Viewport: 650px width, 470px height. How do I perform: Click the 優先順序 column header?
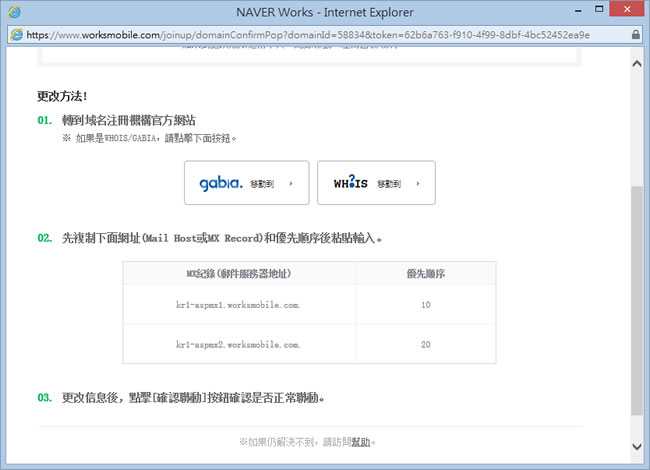click(x=426, y=274)
